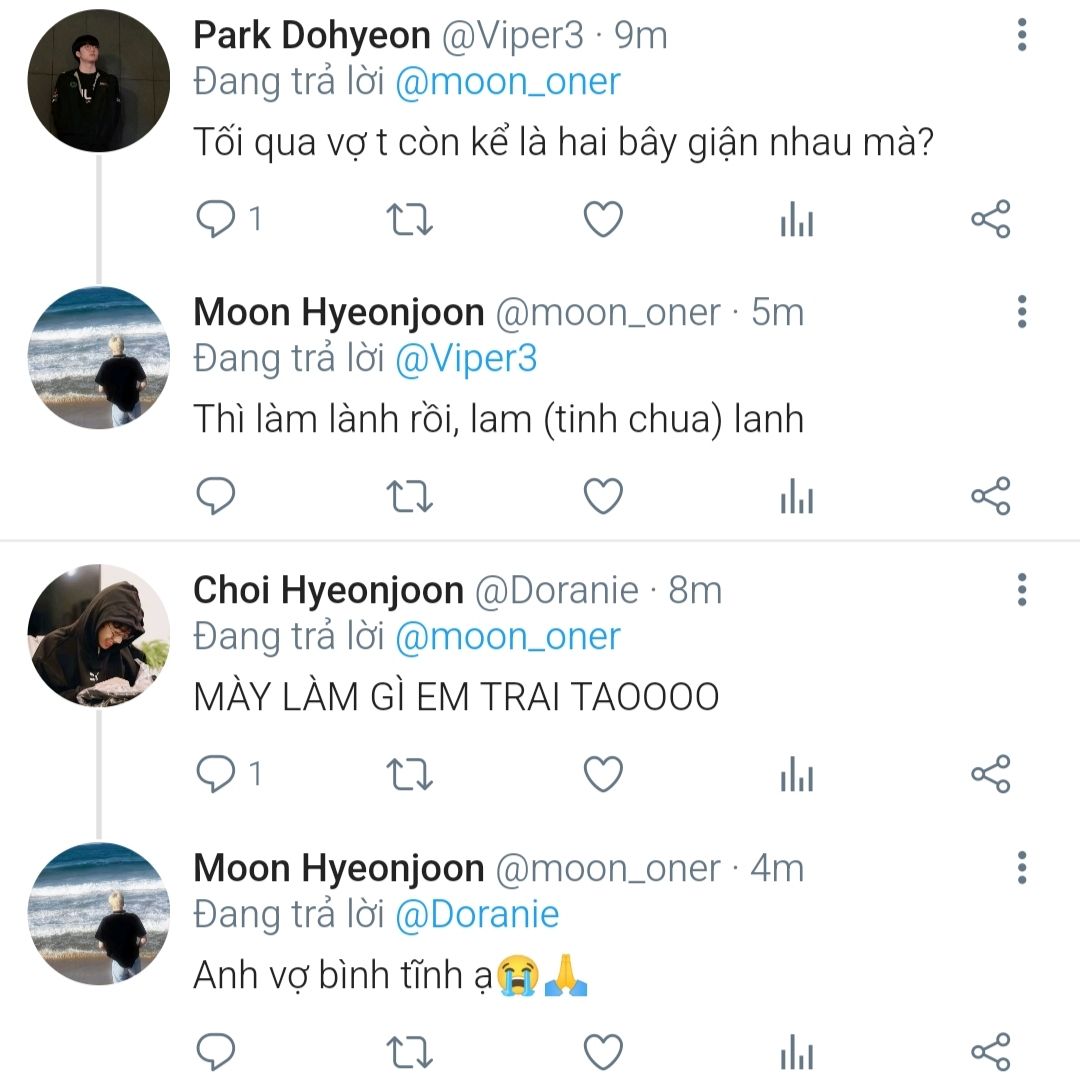The width and height of the screenshot is (1080, 1087).
Task: Open the @Doranie mention link
Action: pos(477,914)
